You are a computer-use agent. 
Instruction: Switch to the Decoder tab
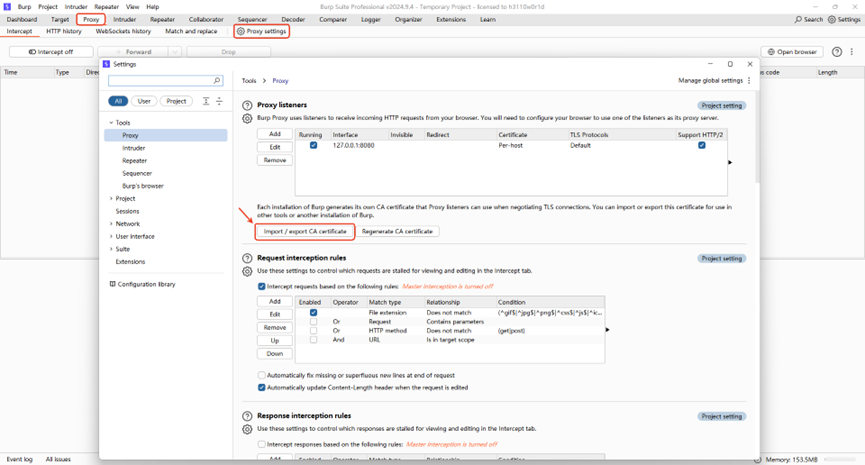click(293, 19)
